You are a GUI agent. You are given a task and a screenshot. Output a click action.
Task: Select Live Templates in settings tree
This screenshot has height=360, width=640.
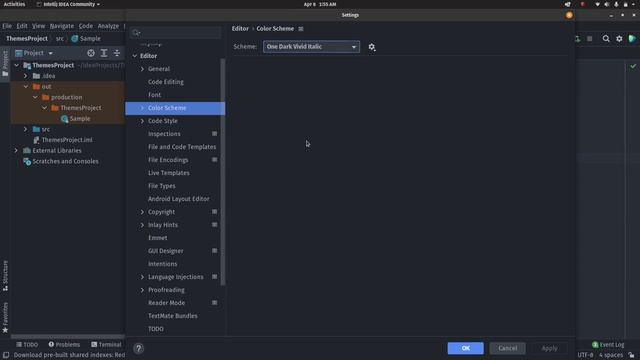(169, 173)
